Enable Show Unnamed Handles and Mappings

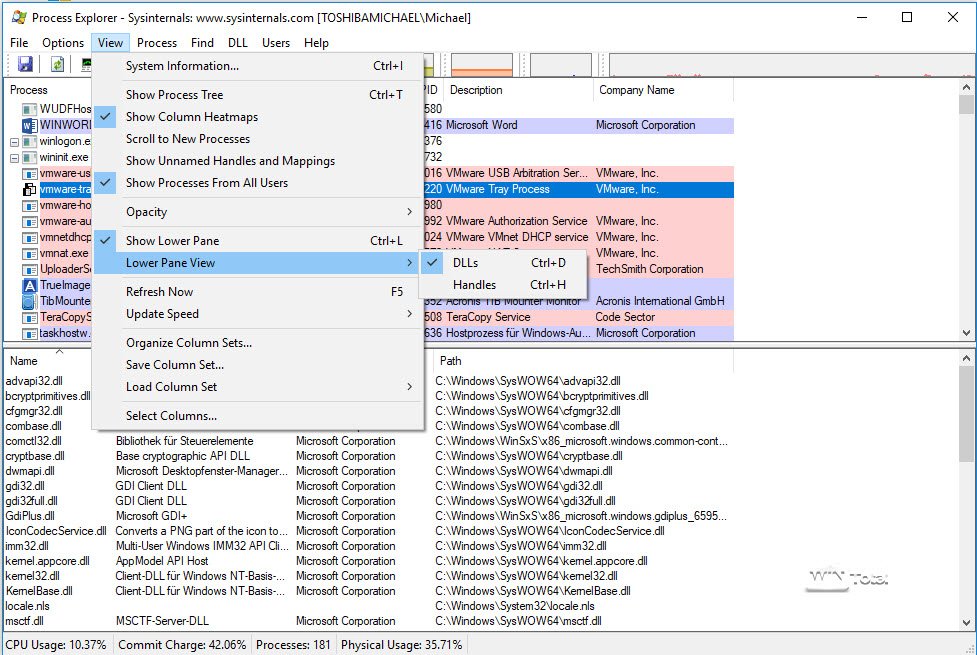pos(258,161)
